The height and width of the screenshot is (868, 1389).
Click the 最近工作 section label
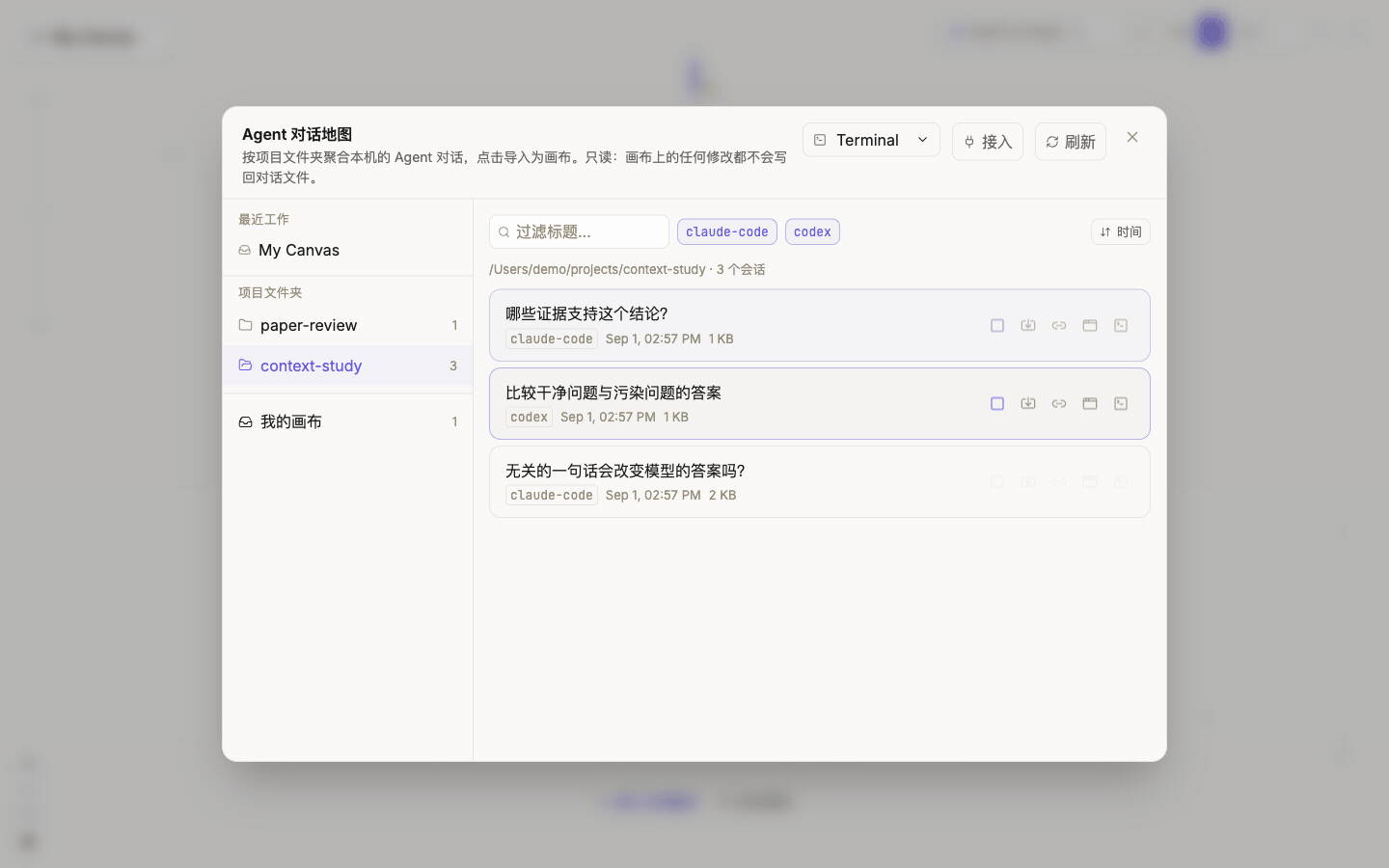click(263, 219)
